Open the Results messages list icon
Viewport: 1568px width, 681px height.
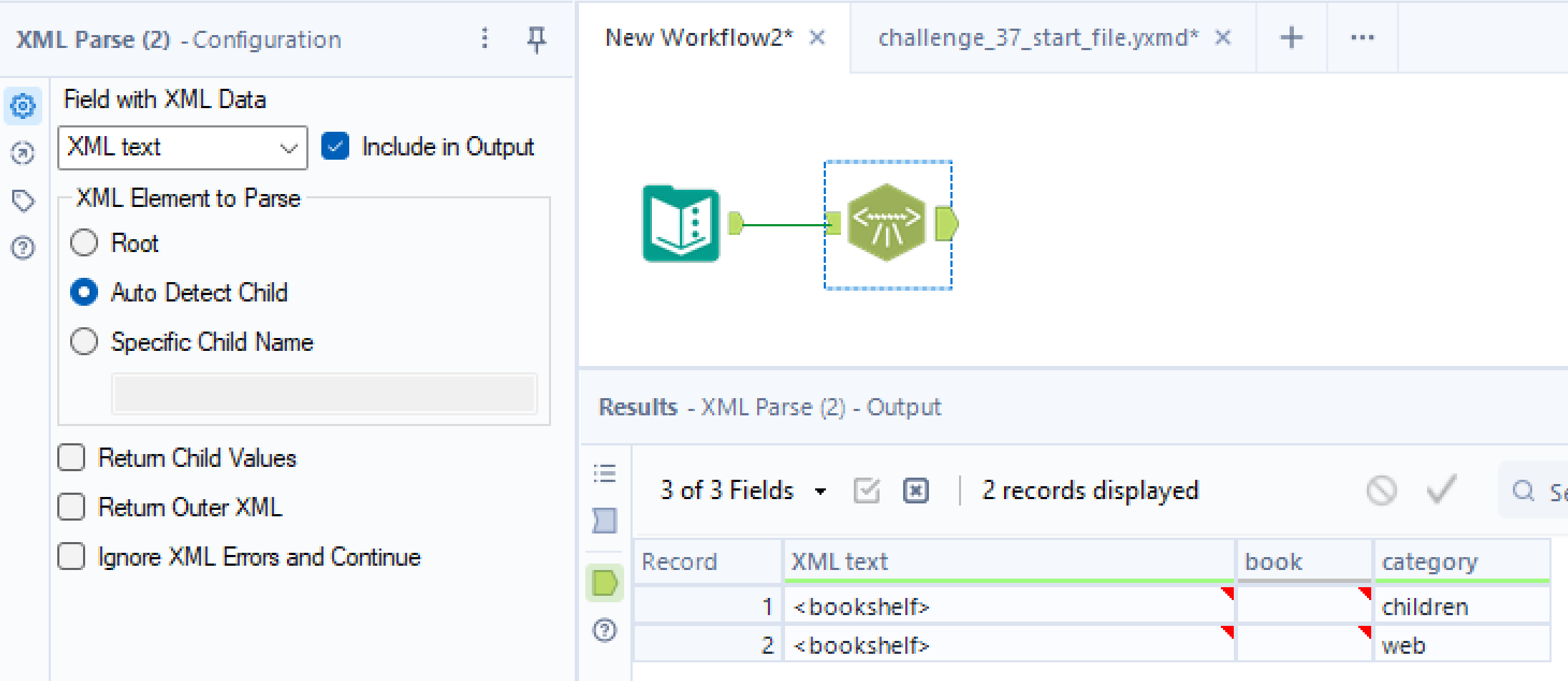[x=605, y=473]
